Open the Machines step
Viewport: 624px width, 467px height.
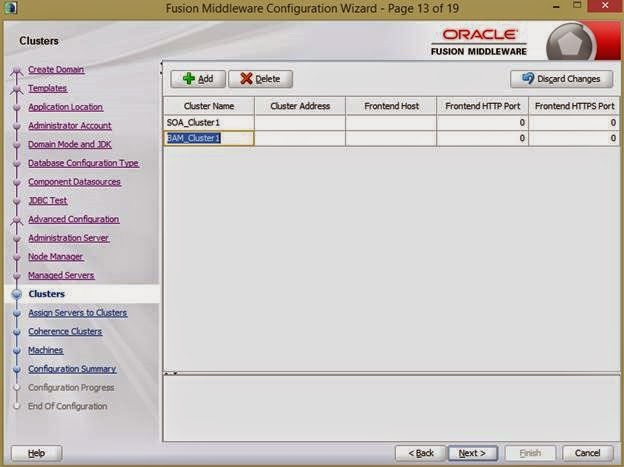(x=46, y=350)
